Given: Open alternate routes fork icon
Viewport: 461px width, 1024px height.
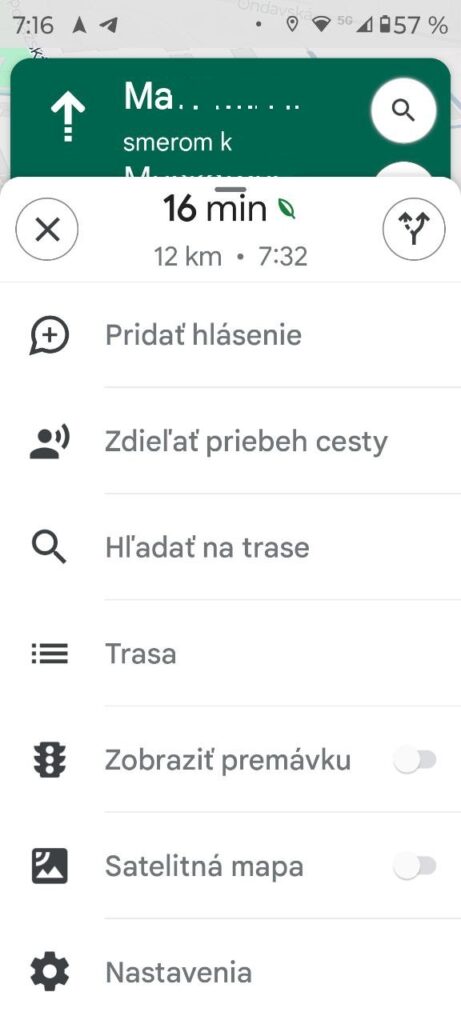Looking at the screenshot, I should [x=414, y=230].
